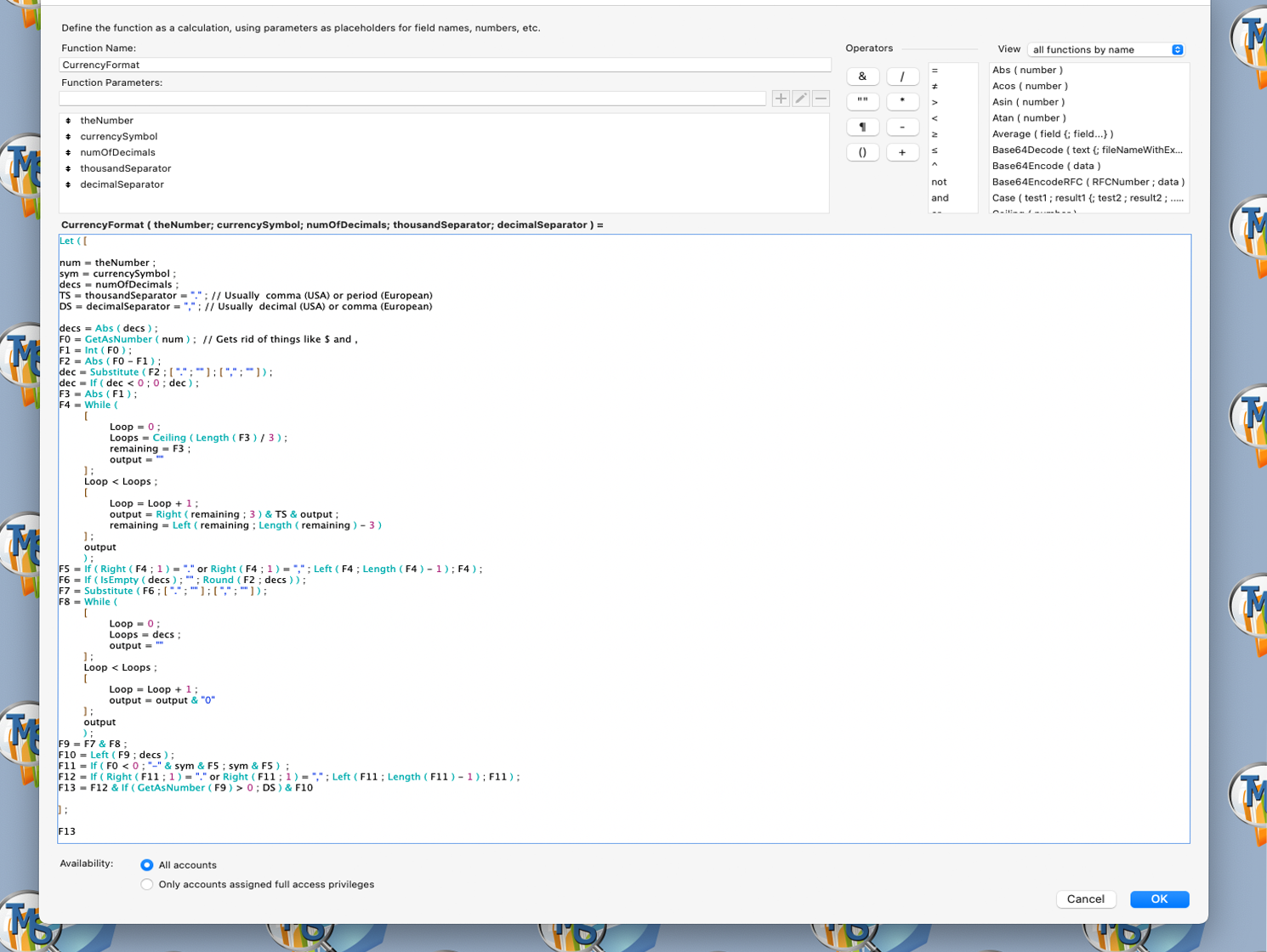Click the Cancel button
This screenshot has width=1267, height=952.
[x=1086, y=899]
